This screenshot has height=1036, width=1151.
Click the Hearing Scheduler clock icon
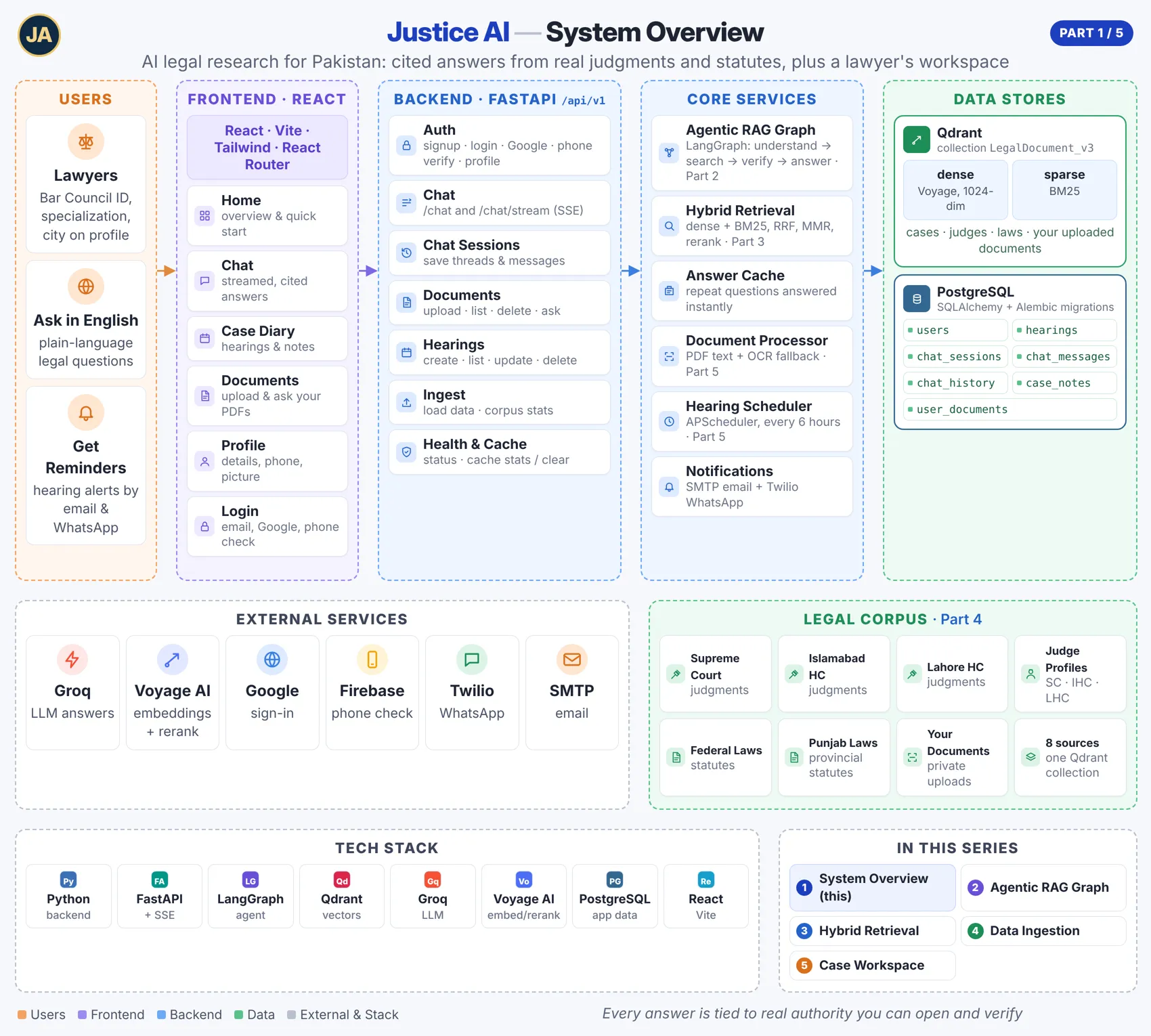(x=669, y=421)
